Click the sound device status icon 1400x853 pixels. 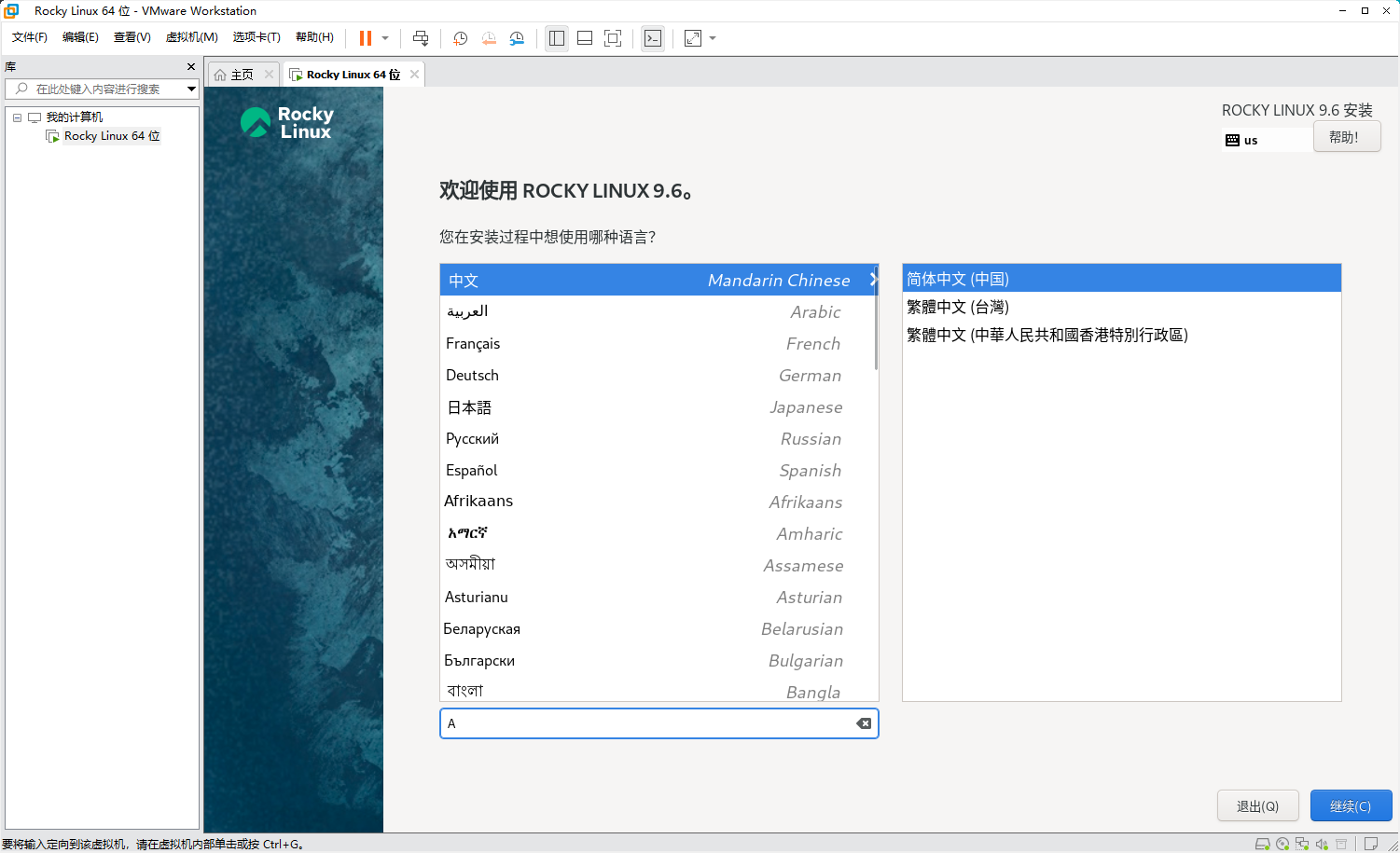1322,844
